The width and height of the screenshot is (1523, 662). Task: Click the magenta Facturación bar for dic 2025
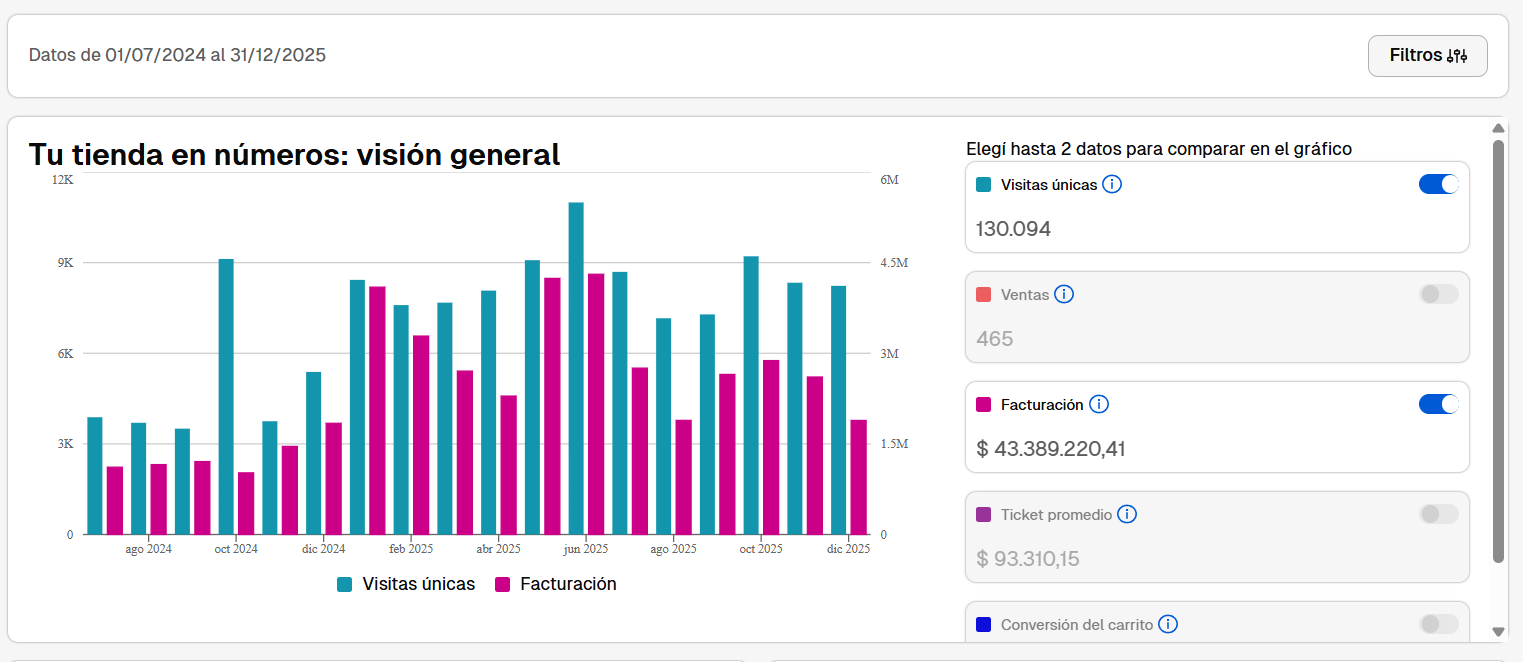pos(858,477)
